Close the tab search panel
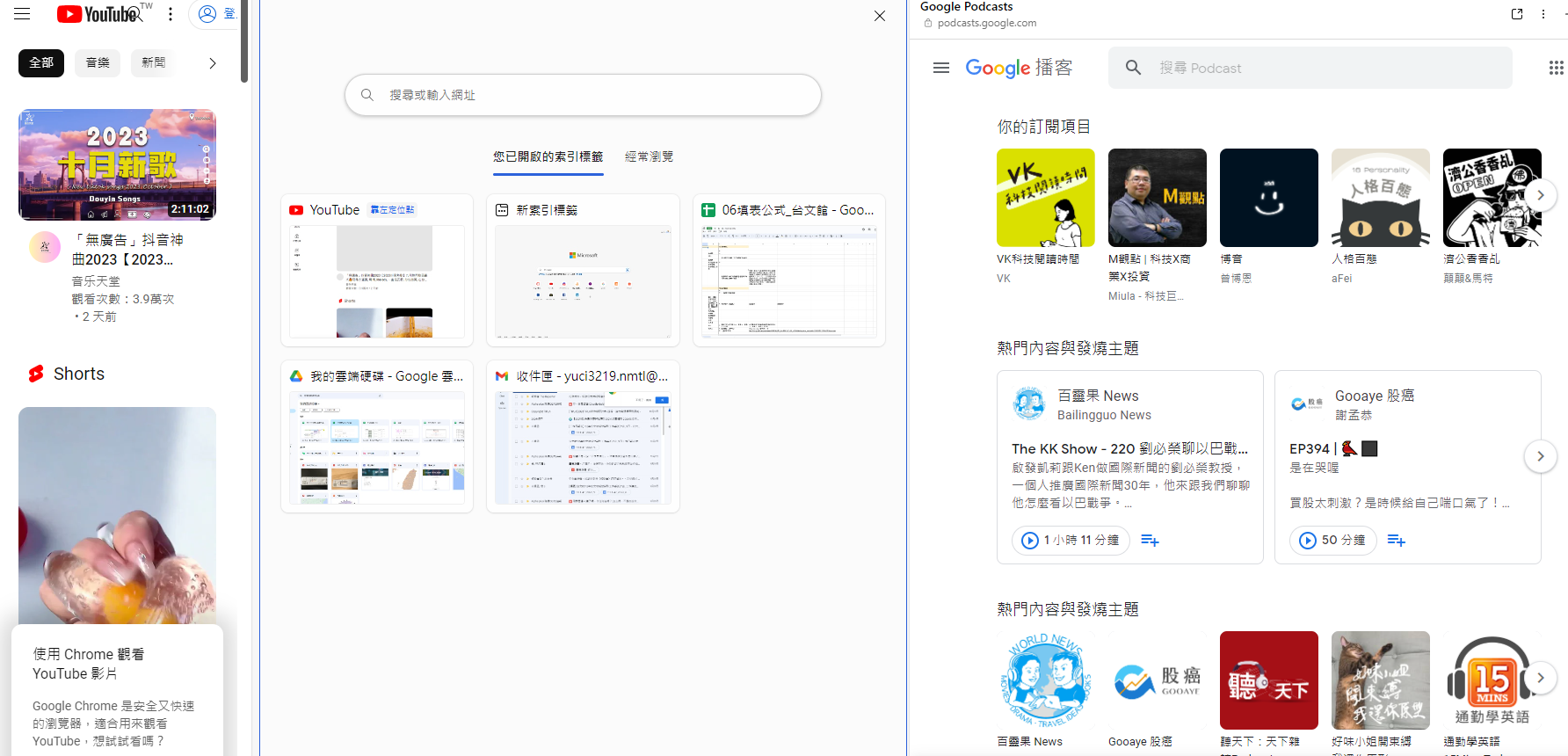Viewport: 1568px width, 756px height. pyautogui.click(x=880, y=16)
